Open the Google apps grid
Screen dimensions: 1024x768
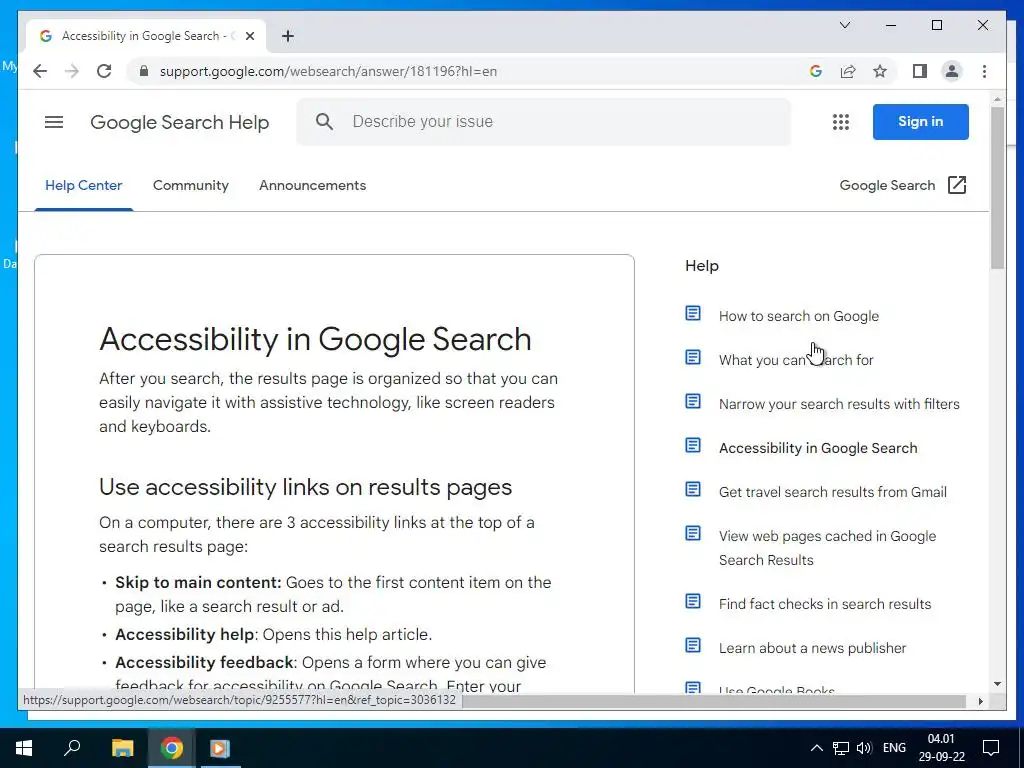point(840,122)
